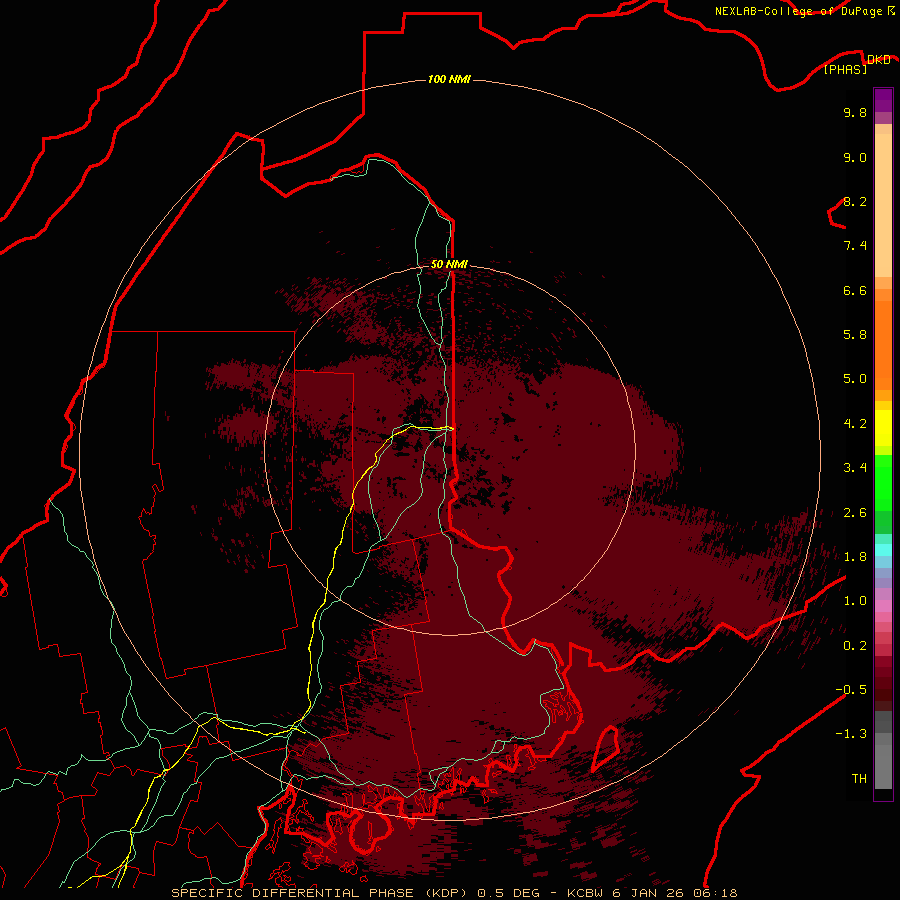This screenshot has width=900, height=900.
Task: Click the 1.8 legend value
Action: click(x=855, y=557)
